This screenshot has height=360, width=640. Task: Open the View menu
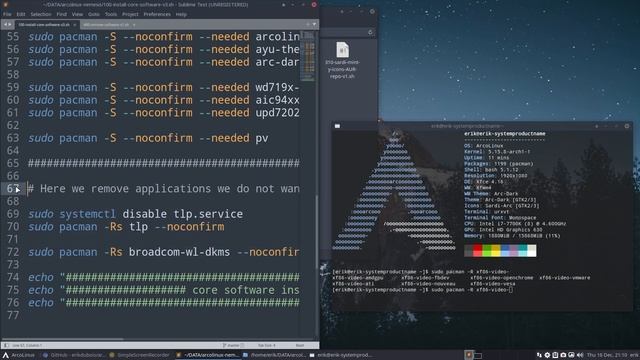77,14
